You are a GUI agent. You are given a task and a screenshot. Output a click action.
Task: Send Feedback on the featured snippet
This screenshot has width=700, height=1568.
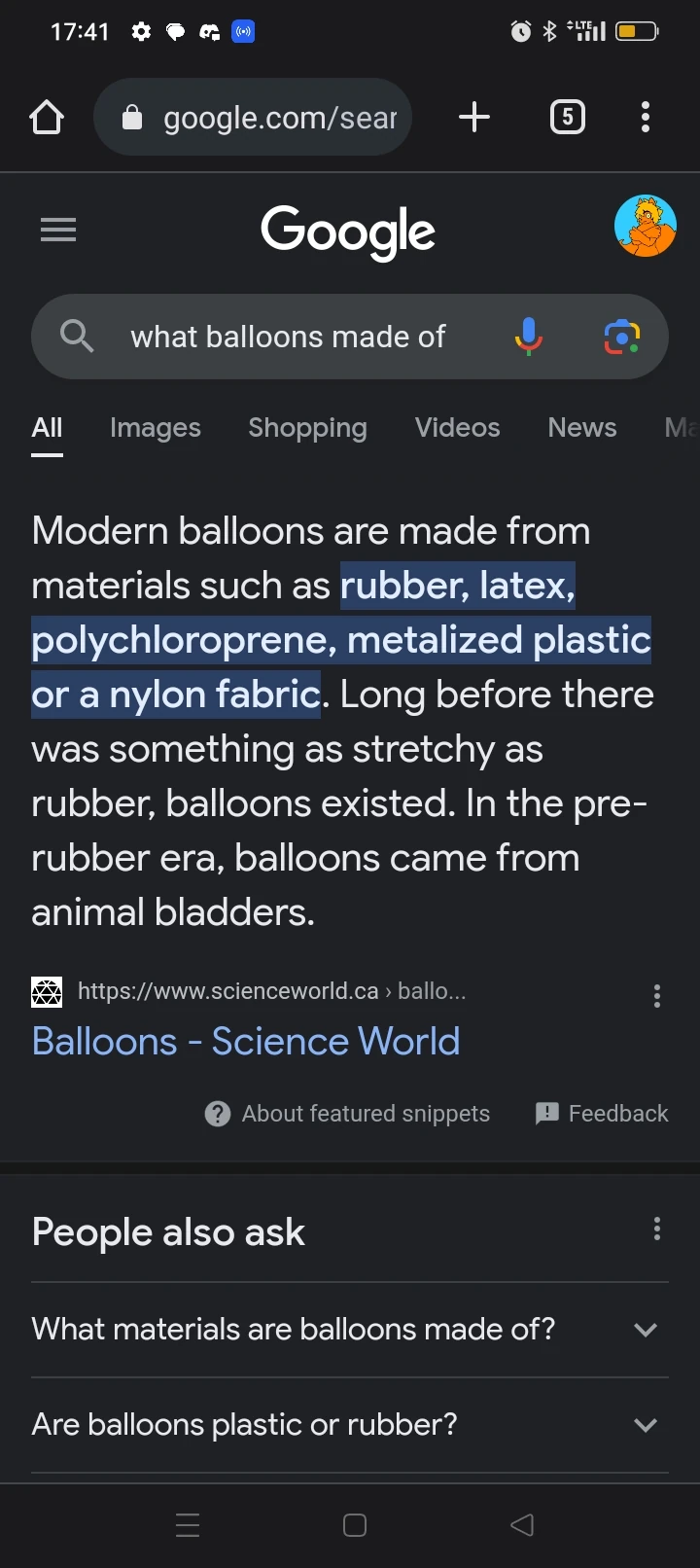tap(602, 1114)
